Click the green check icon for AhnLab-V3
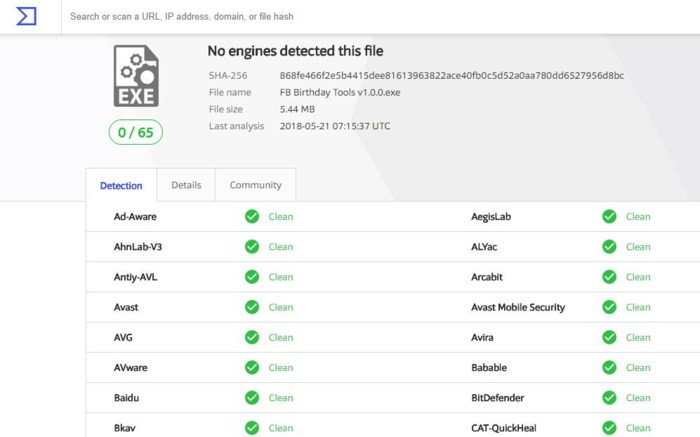The height and width of the screenshot is (437, 700). pyautogui.click(x=252, y=246)
